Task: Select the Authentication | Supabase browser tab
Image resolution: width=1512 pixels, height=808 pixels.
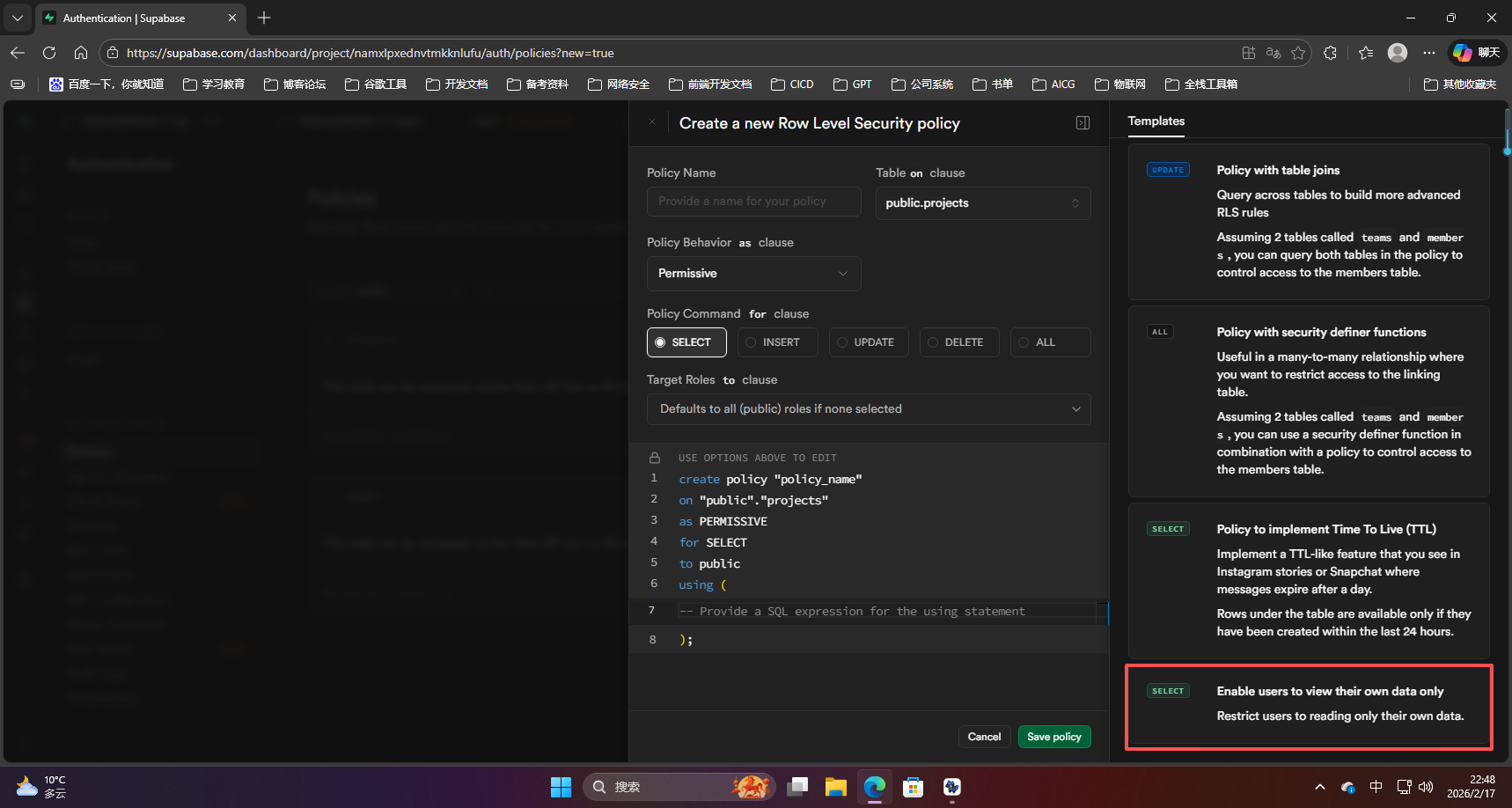Action: 141,18
